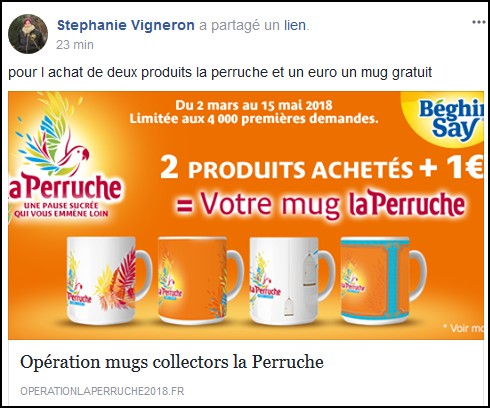The width and height of the screenshot is (490, 408).
Task: Open the post options three-dot menu
Action: 479,22
